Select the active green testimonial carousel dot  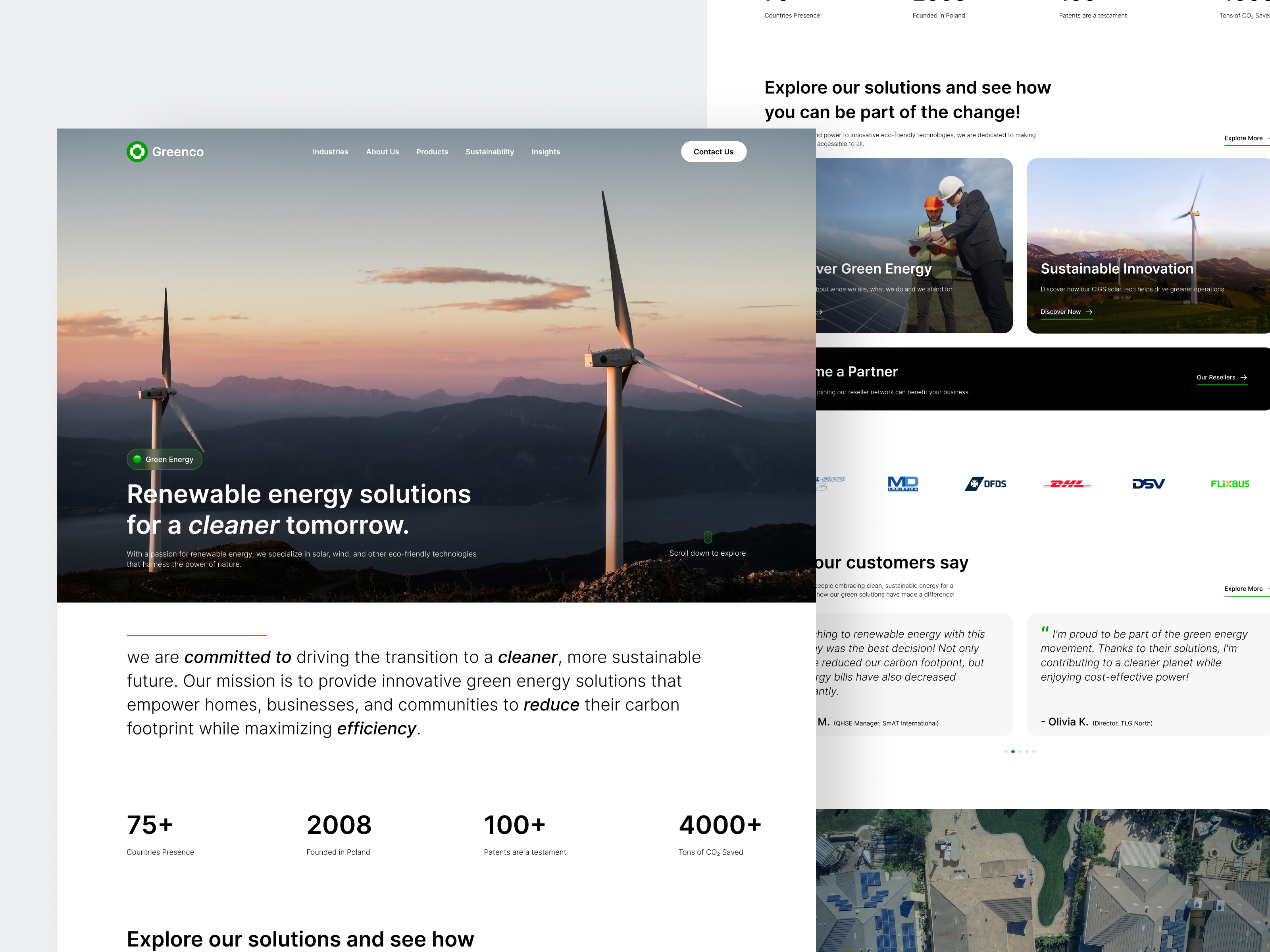pyautogui.click(x=1013, y=751)
